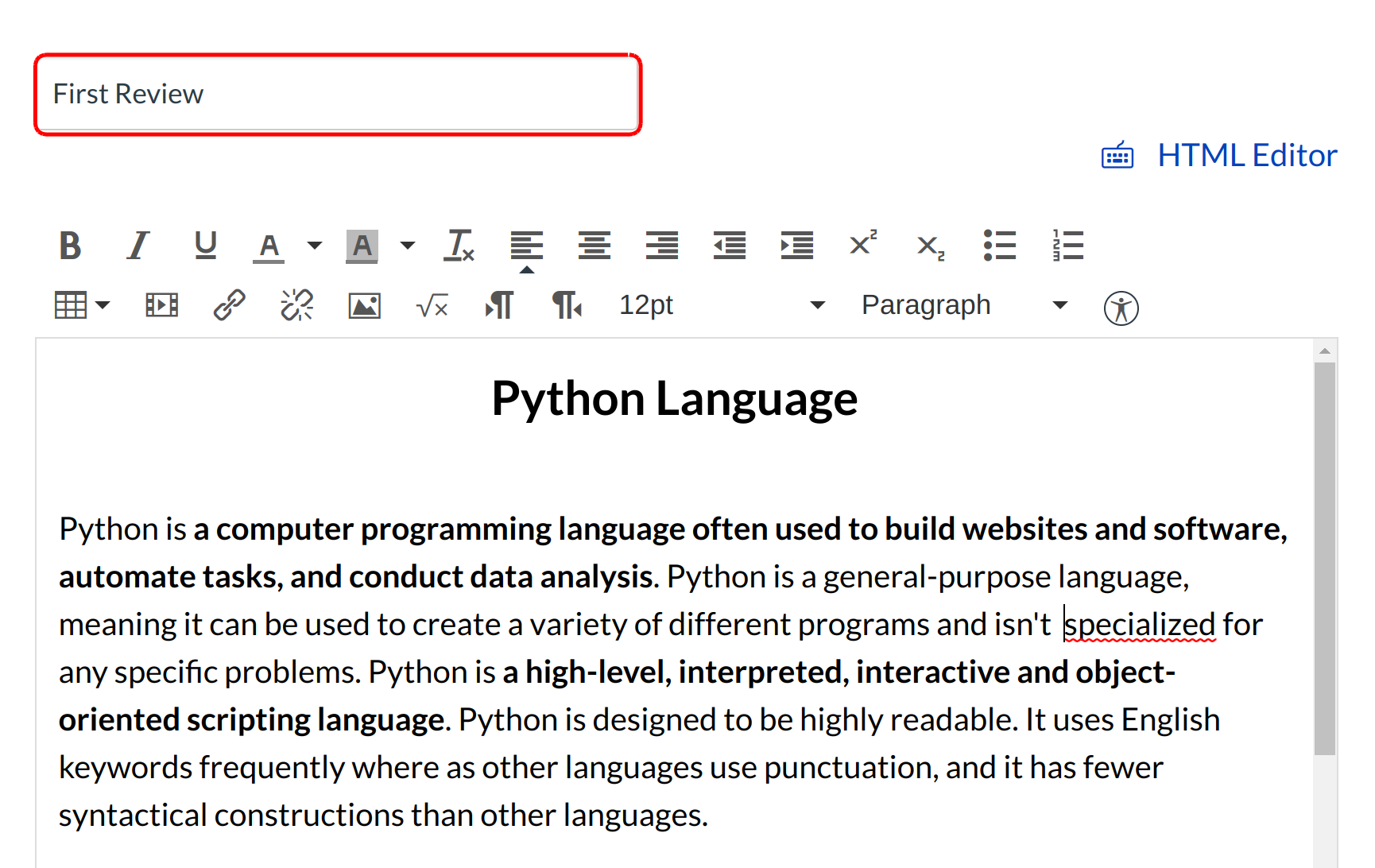Click the background highlight color button
Image resolution: width=1375 pixels, height=868 pixels.
pyautogui.click(x=362, y=246)
